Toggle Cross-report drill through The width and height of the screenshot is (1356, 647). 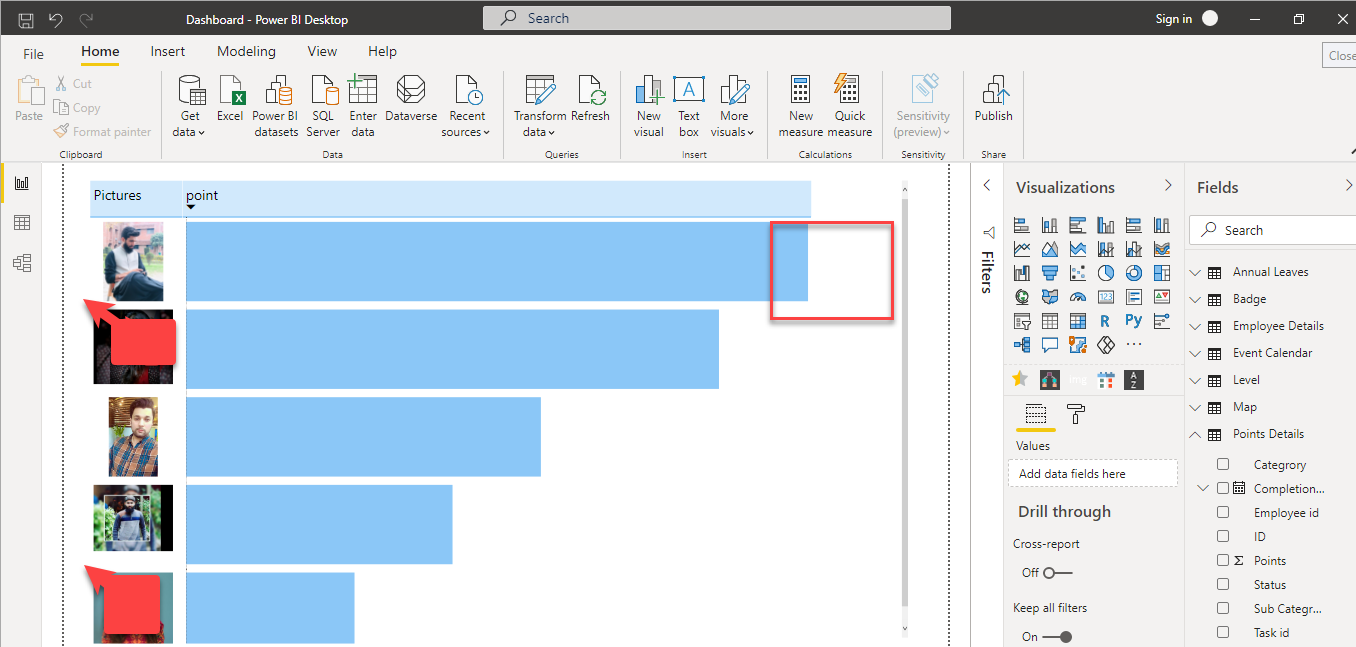click(1058, 573)
